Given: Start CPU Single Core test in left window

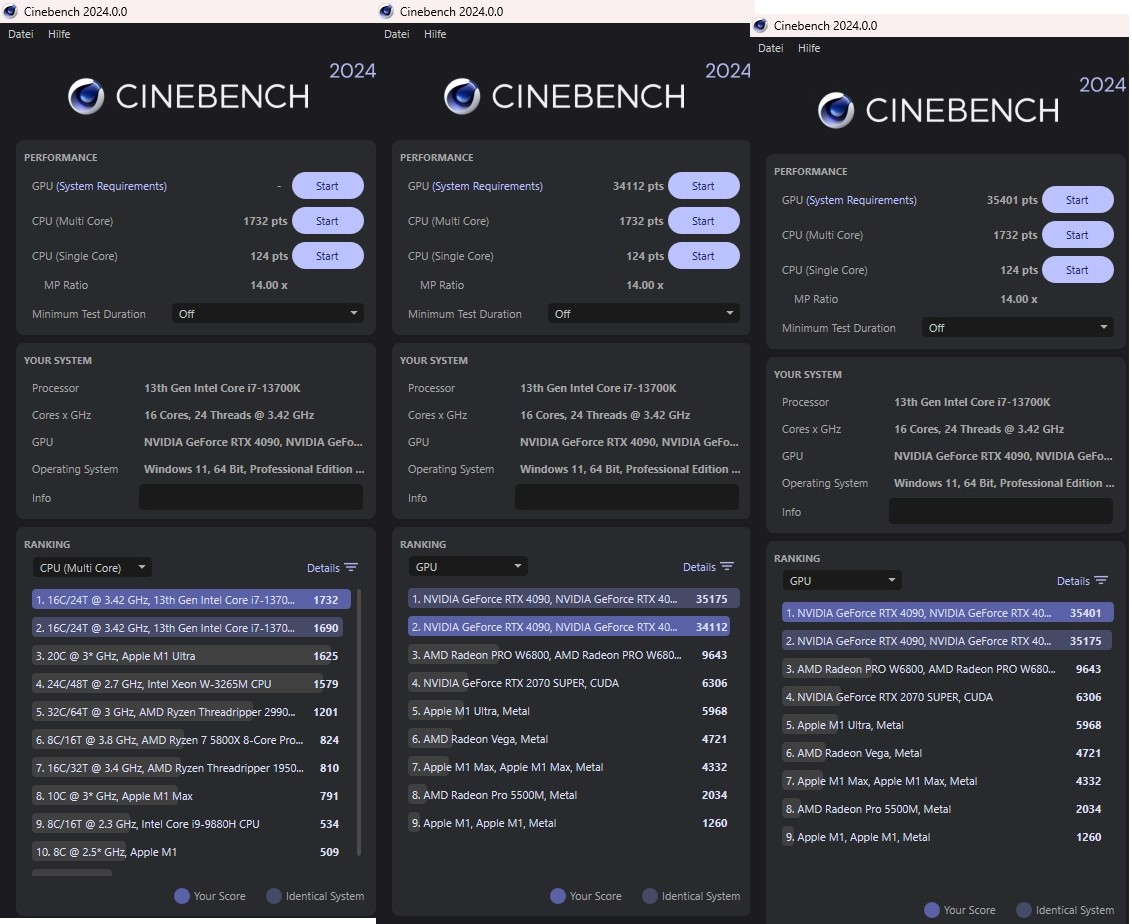Looking at the screenshot, I should [x=328, y=256].
